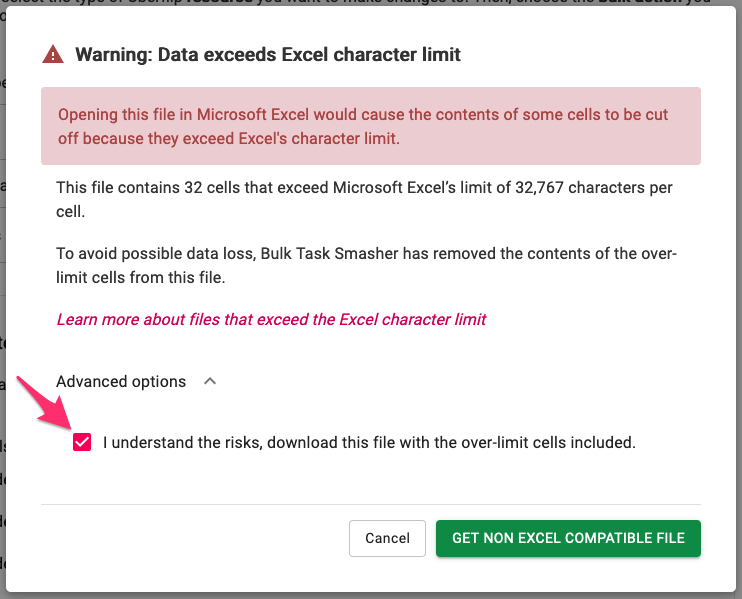Click the white checkmark inside pink box
The width and height of the screenshot is (742, 599).
click(82, 442)
